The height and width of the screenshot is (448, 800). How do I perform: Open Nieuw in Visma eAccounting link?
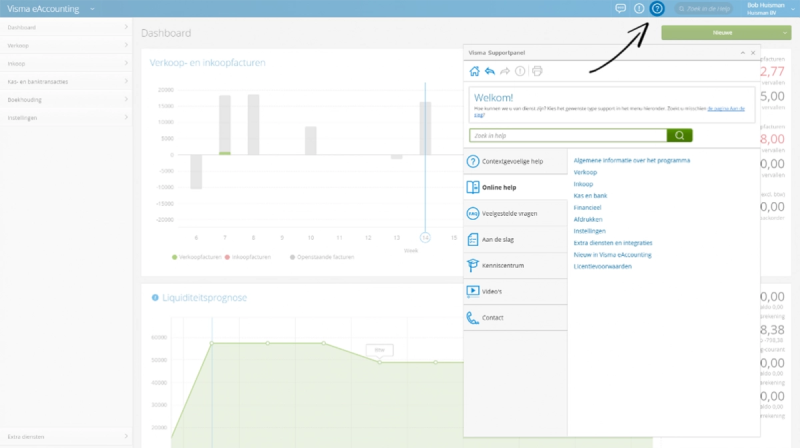pos(612,255)
